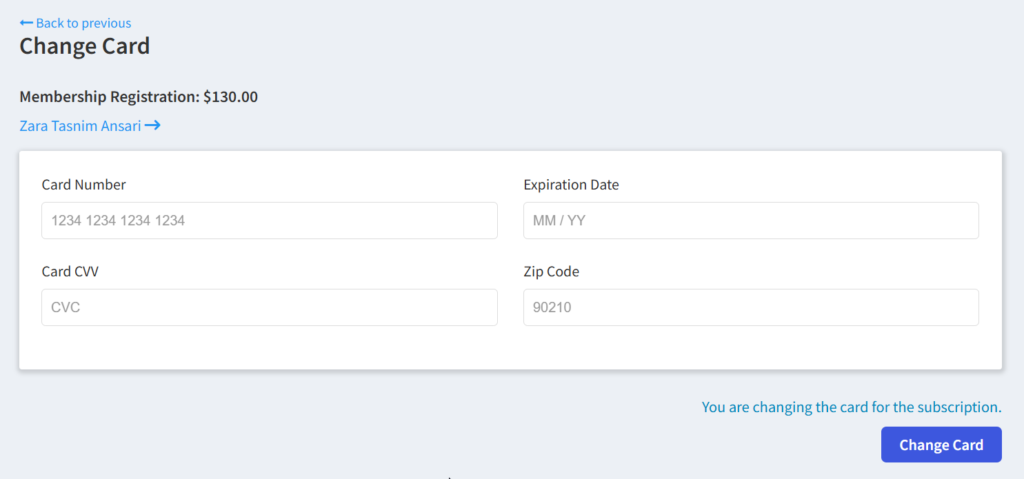
Task: Click the $130.00 price amount
Action: pyautogui.click(x=231, y=97)
